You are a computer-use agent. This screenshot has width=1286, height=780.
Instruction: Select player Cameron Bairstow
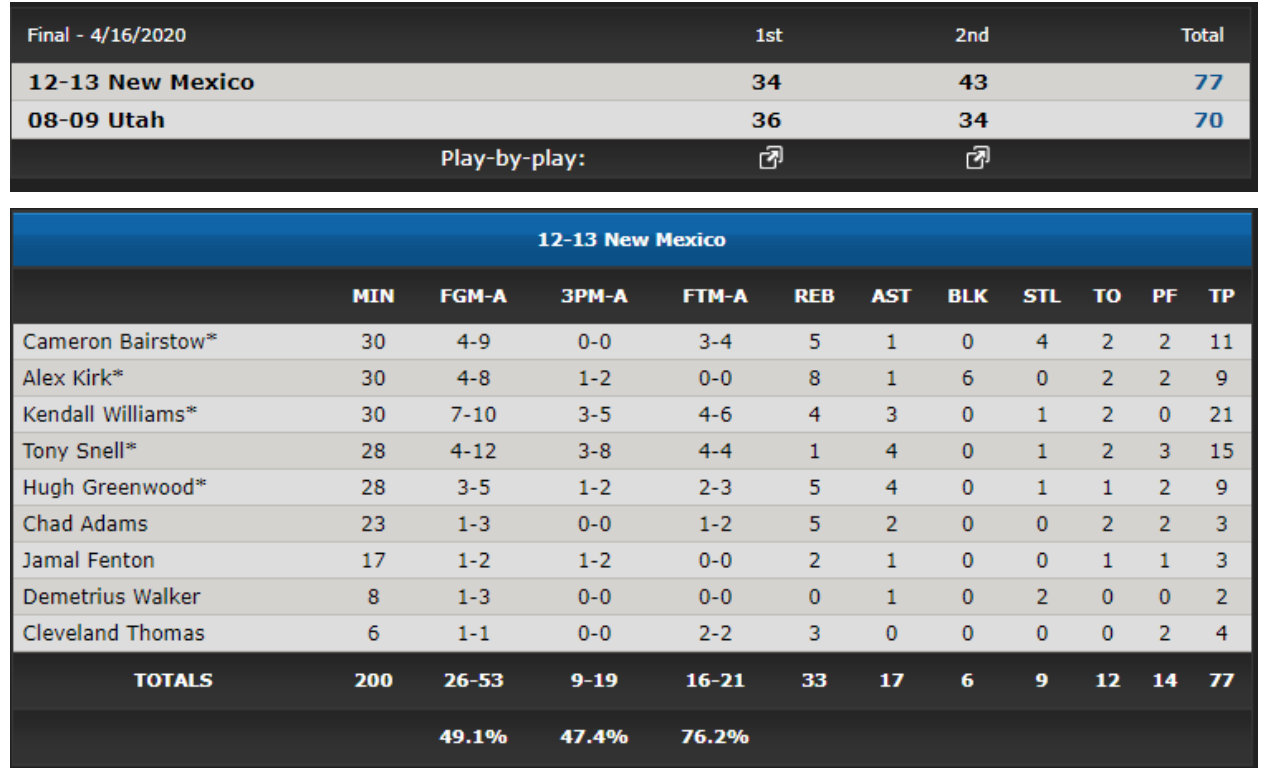point(120,341)
